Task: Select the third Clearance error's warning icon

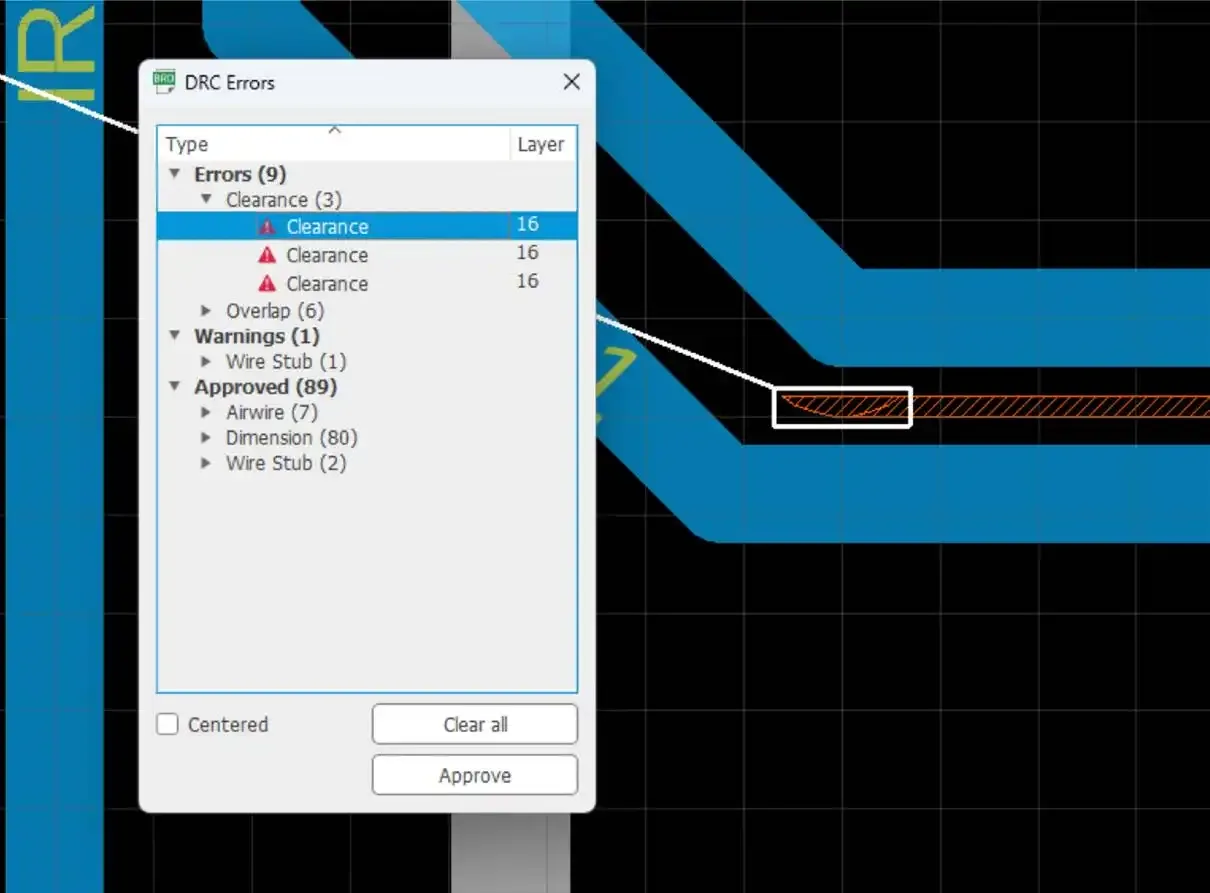Action: coord(267,284)
